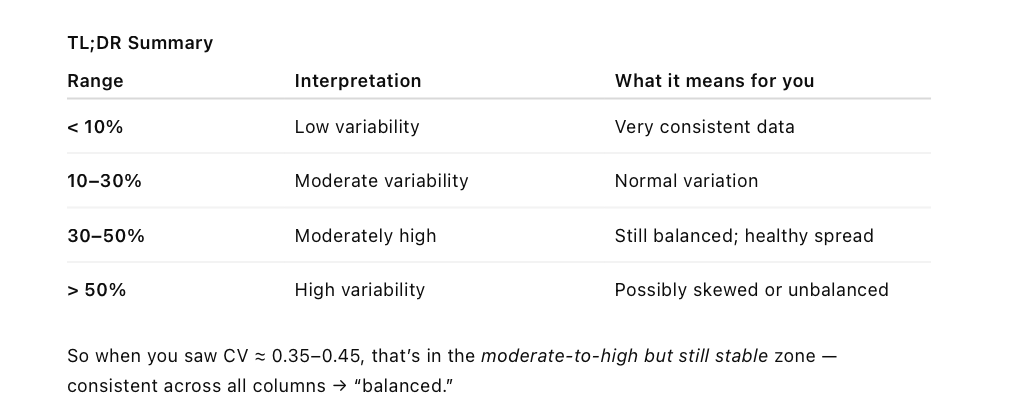The image size is (1020, 416).
Task: Click 'Possibly skewed or unbalanced' cell
Action: tap(751, 290)
